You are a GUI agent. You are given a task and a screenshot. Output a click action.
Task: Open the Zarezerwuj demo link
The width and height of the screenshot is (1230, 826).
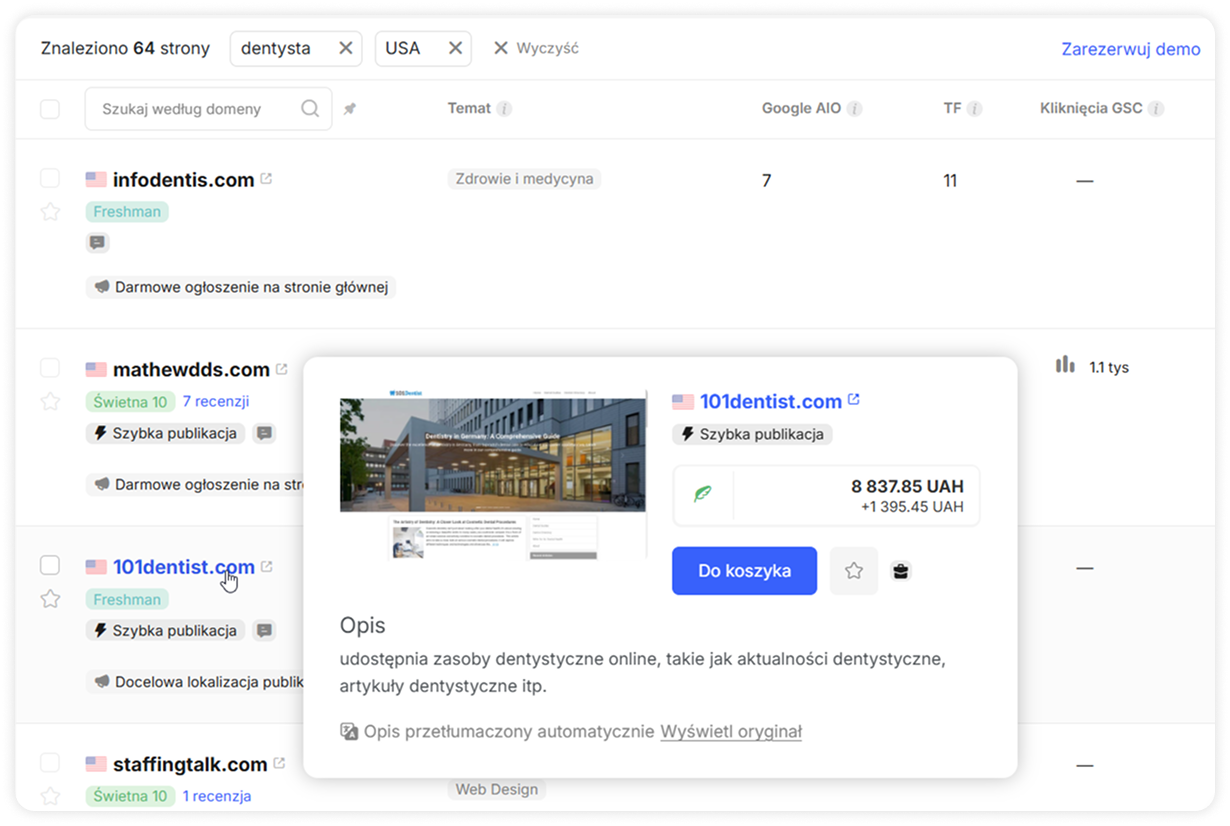click(x=1130, y=49)
